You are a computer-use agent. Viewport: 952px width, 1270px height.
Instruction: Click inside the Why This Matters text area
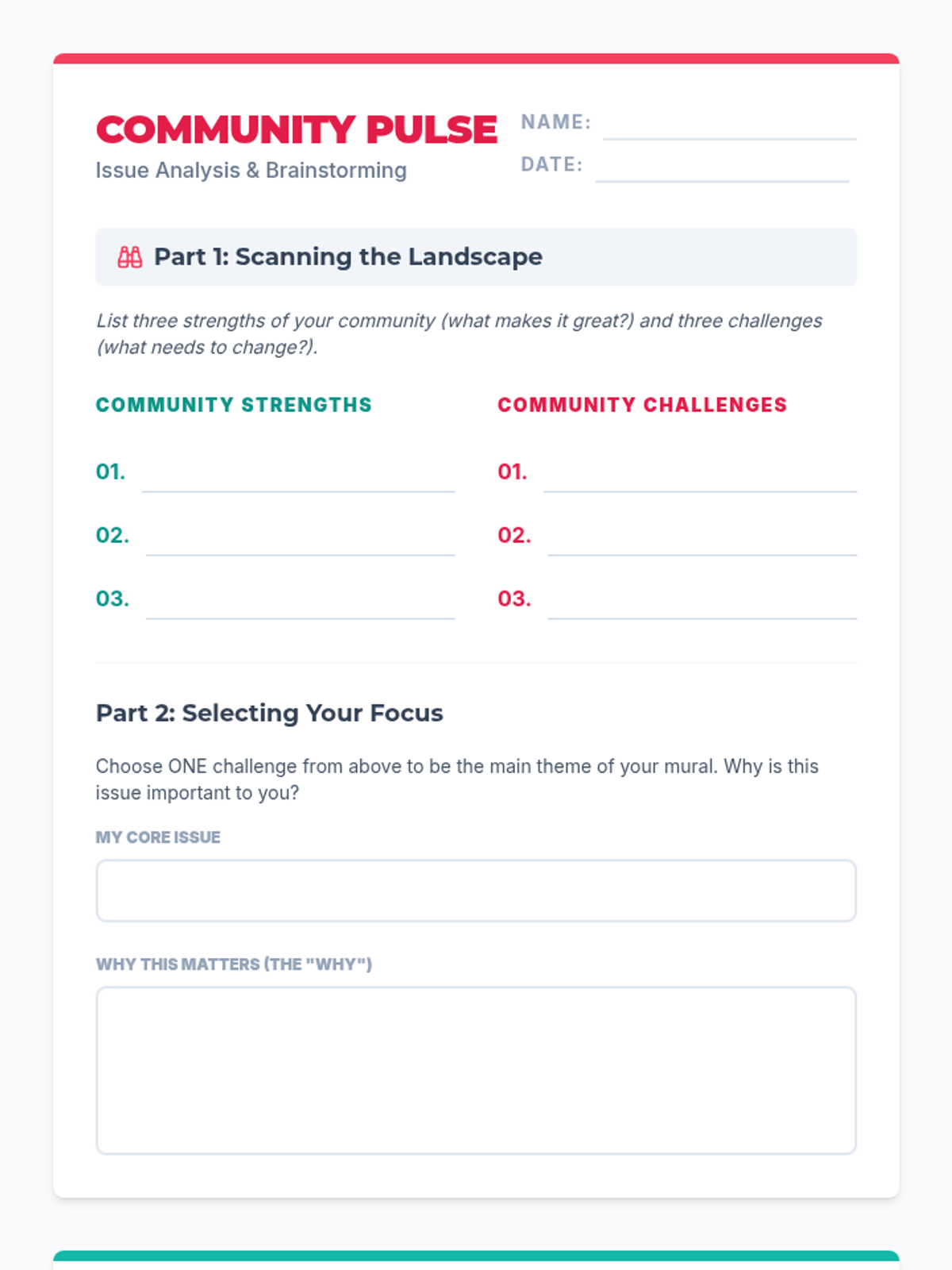pos(476,1070)
